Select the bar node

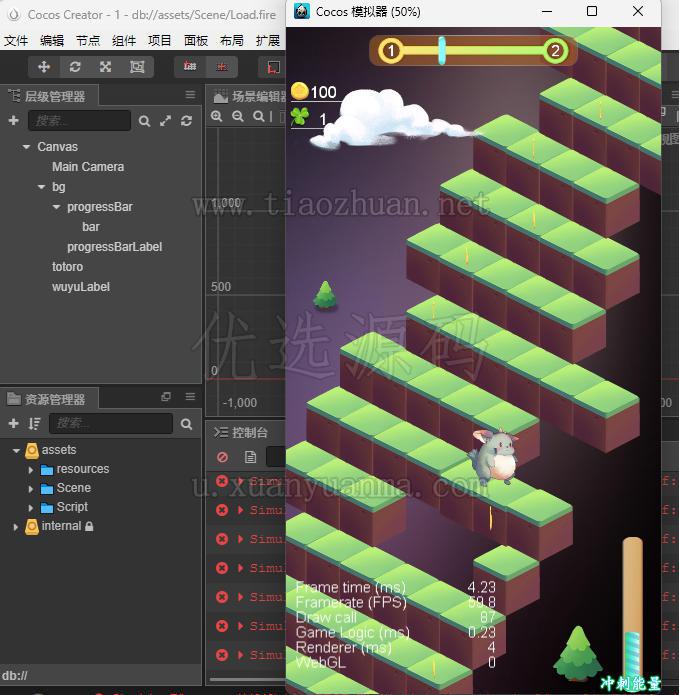[90, 226]
